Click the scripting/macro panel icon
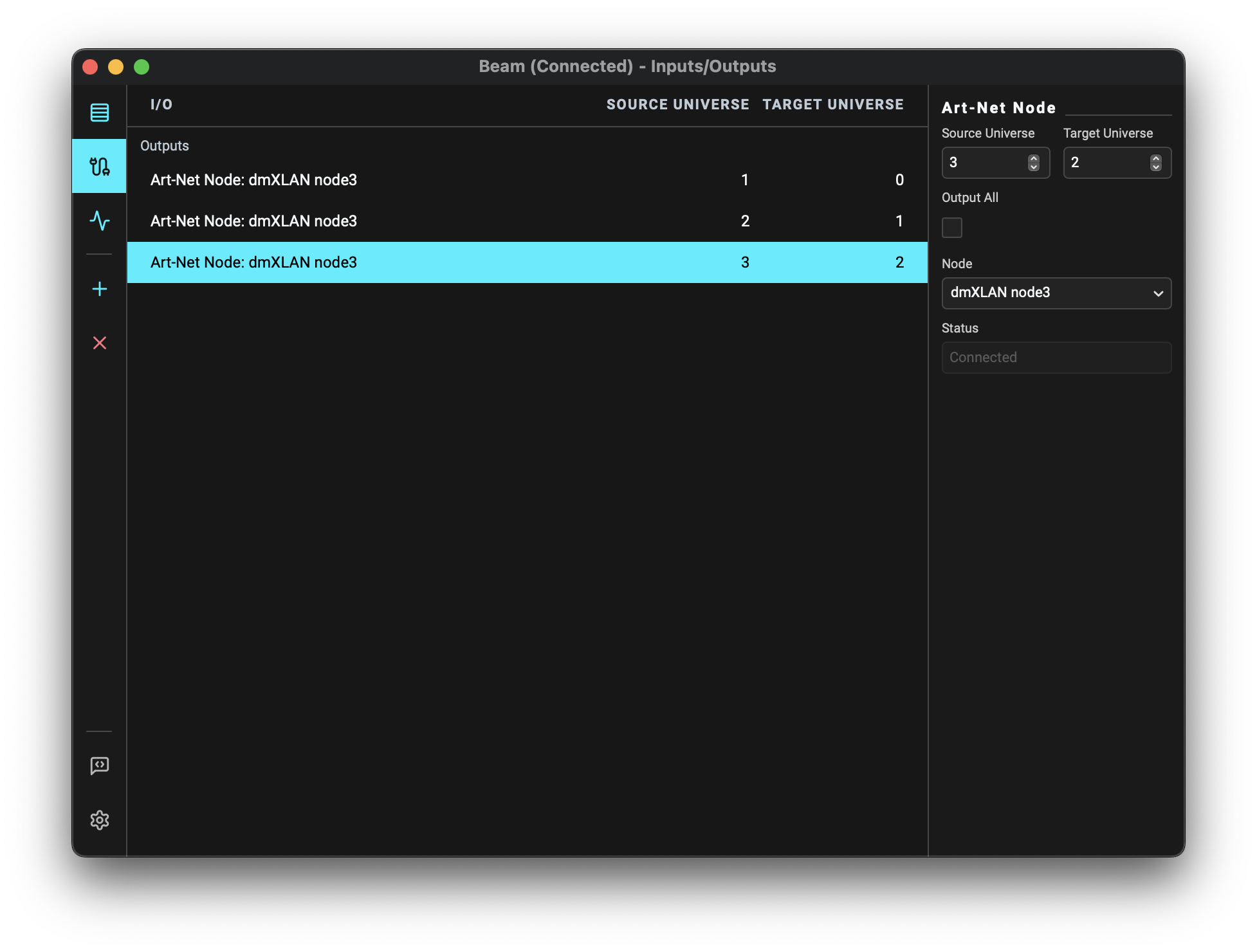This screenshot has height=952, width=1257. tap(100, 765)
